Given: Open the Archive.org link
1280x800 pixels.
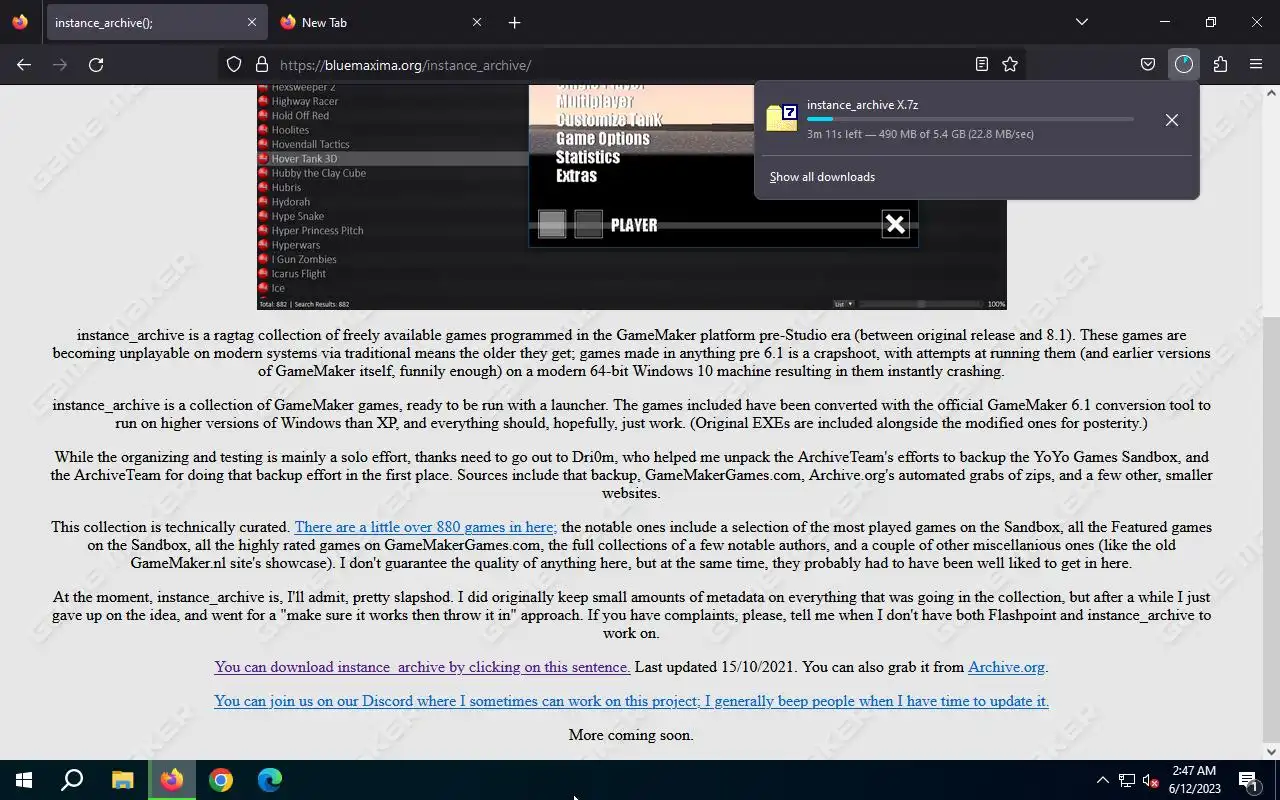Looking at the screenshot, I should [x=1006, y=667].
